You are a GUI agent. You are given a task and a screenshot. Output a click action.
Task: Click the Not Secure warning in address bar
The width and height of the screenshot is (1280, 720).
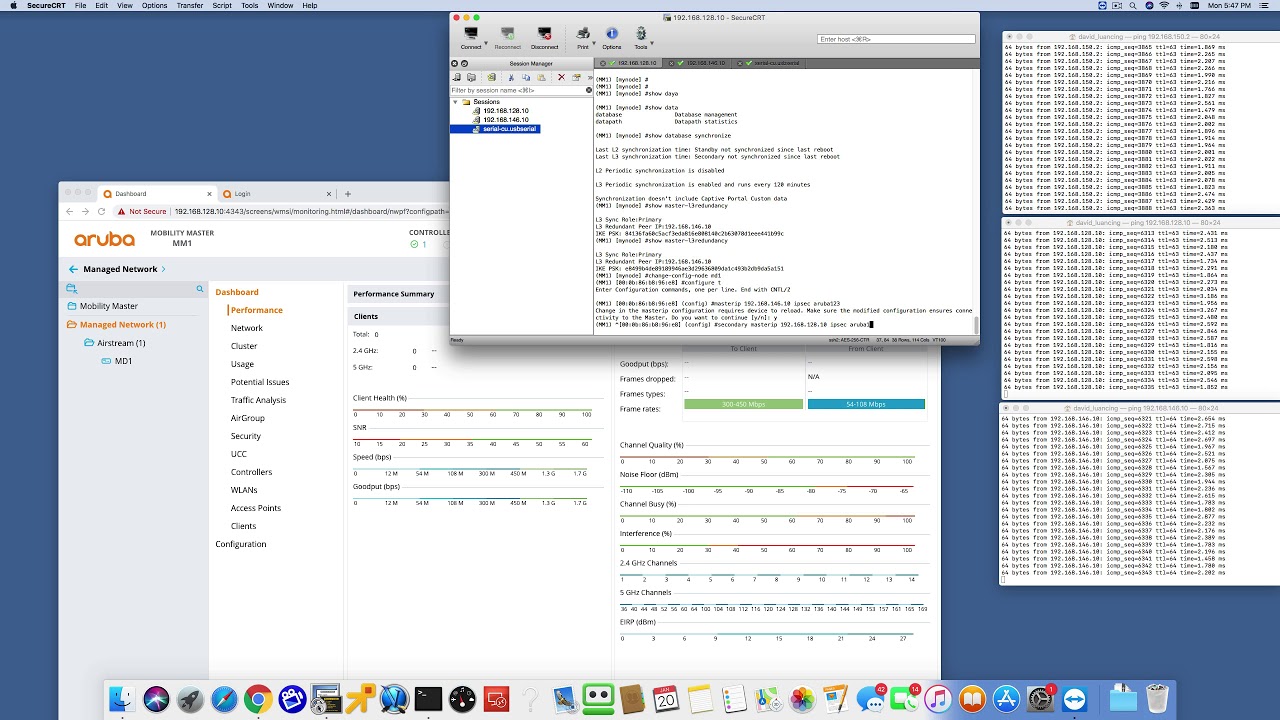(x=141, y=212)
